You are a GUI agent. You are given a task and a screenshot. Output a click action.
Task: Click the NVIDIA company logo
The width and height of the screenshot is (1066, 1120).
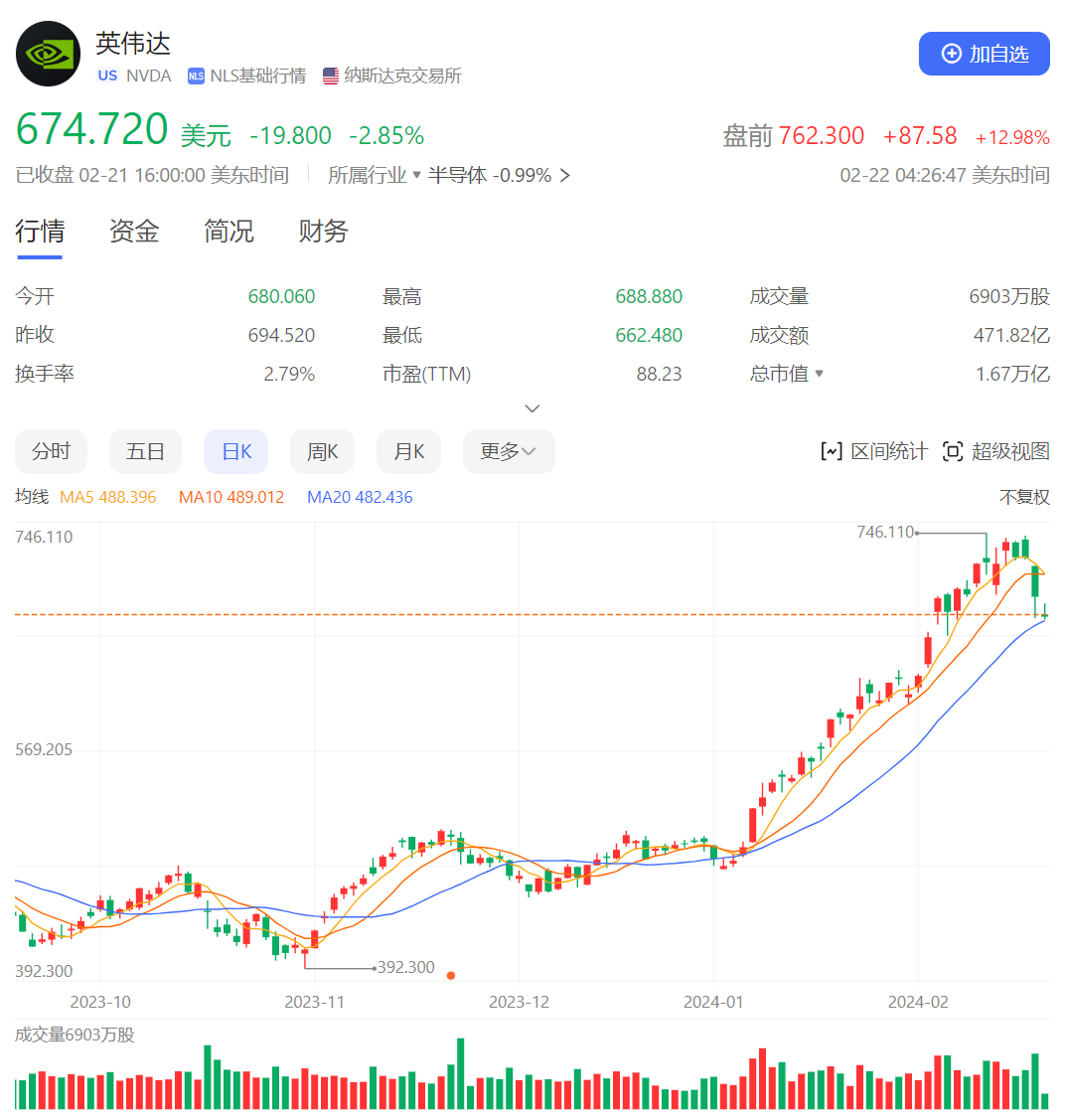pos(47,54)
